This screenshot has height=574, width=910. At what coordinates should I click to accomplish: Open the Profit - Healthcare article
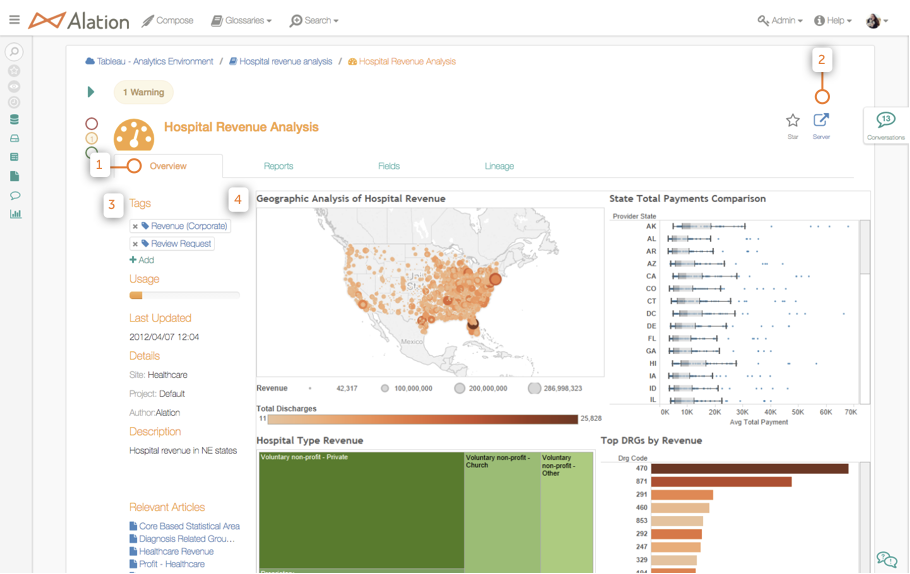point(167,564)
